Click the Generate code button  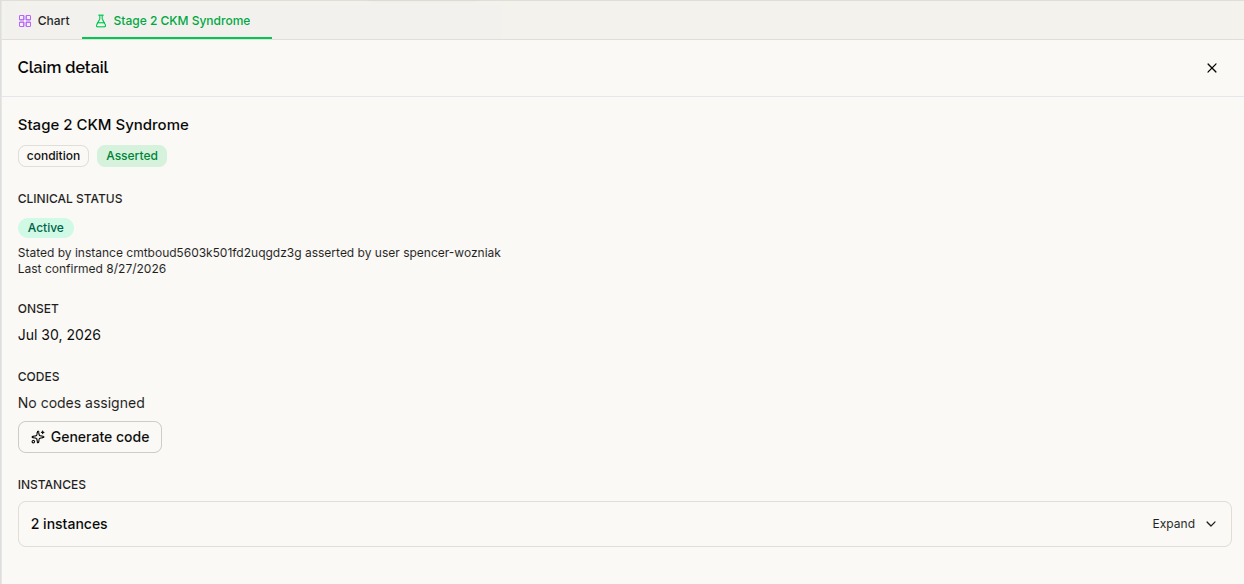click(90, 437)
